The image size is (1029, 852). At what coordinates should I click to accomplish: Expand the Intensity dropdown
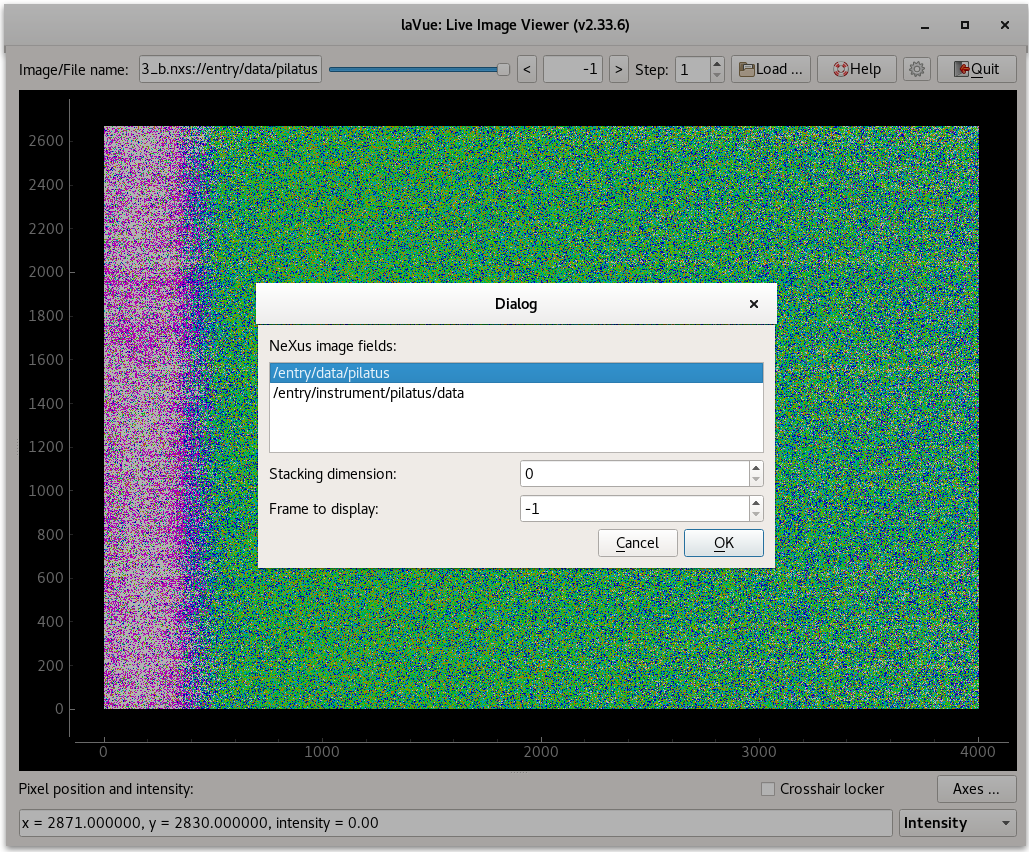point(957,823)
